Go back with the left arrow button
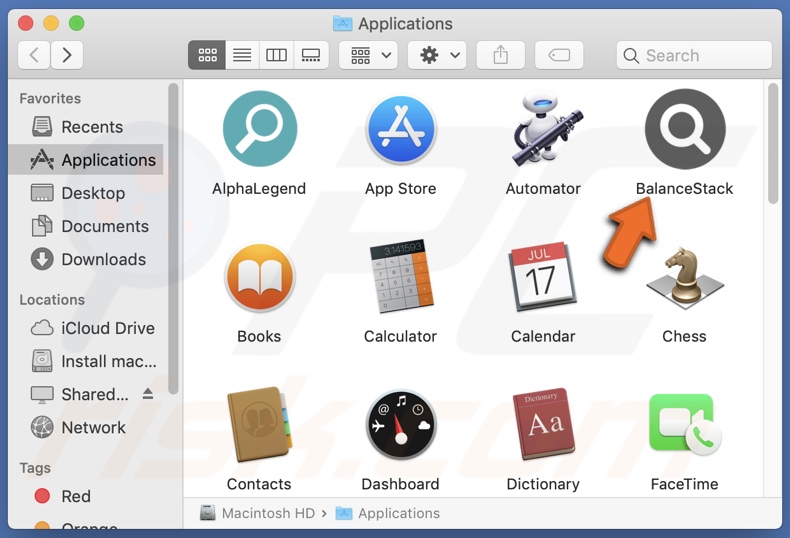 point(34,55)
